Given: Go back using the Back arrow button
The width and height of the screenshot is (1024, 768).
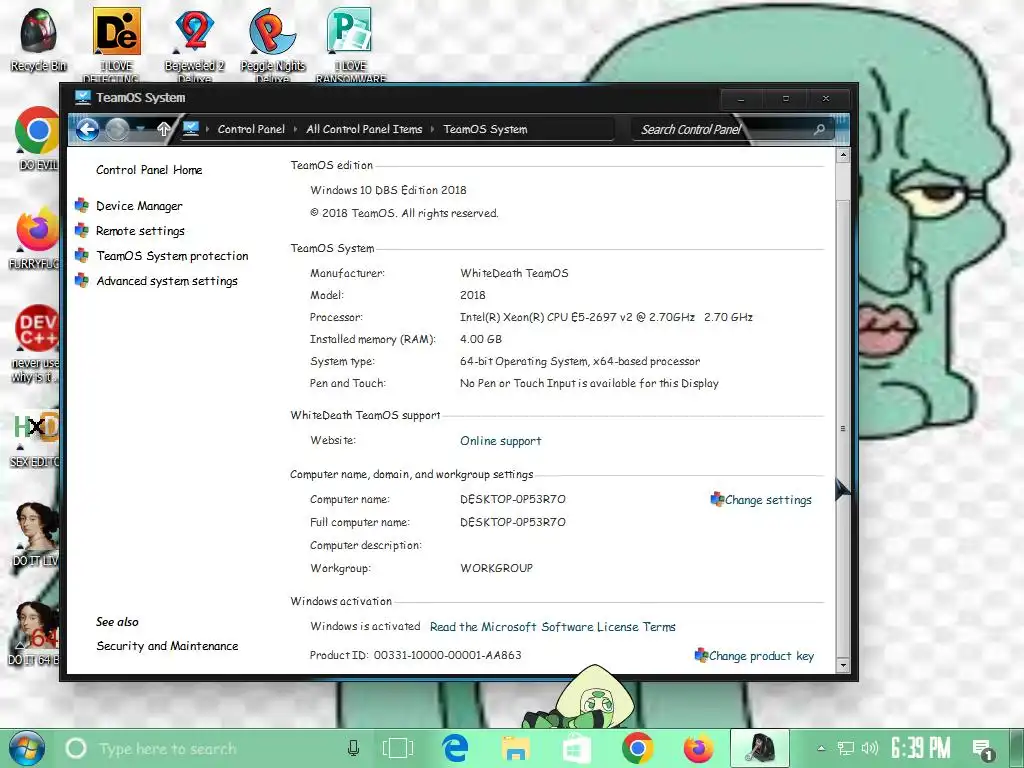Looking at the screenshot, I should (88, 129).
